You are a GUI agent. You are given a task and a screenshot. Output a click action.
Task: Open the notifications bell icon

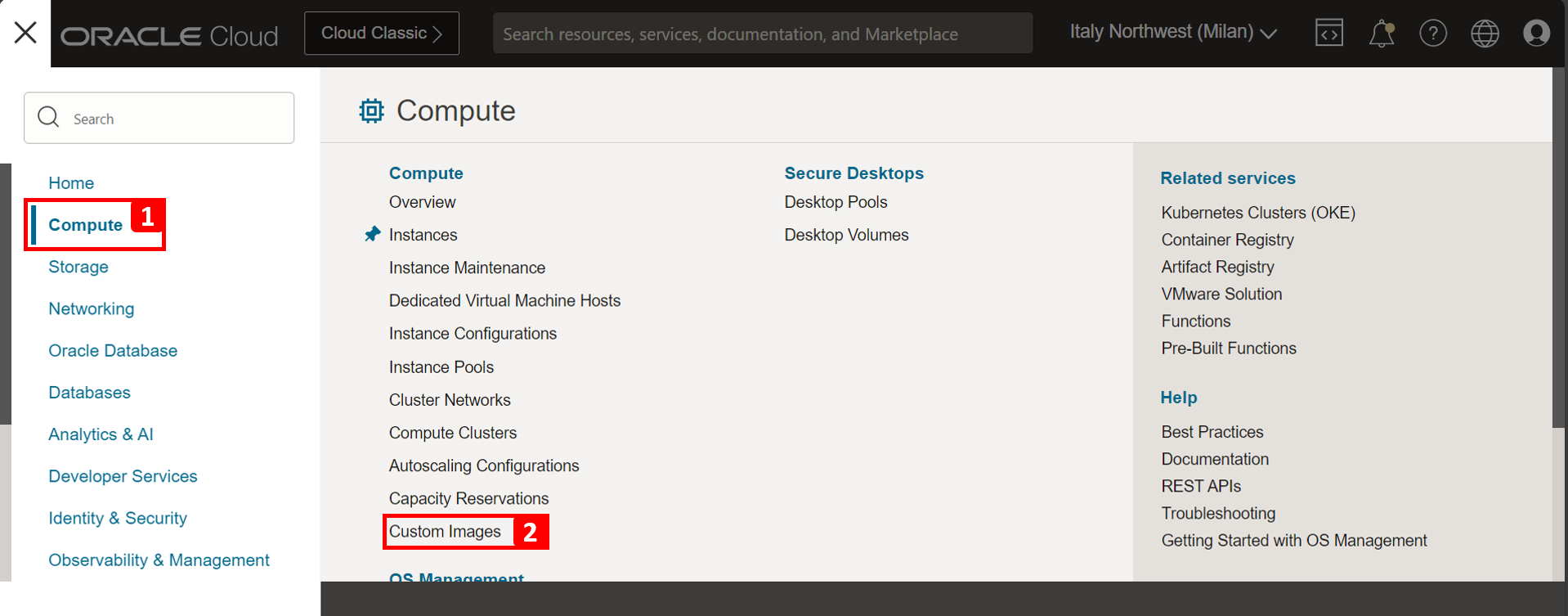[1382, 34]
